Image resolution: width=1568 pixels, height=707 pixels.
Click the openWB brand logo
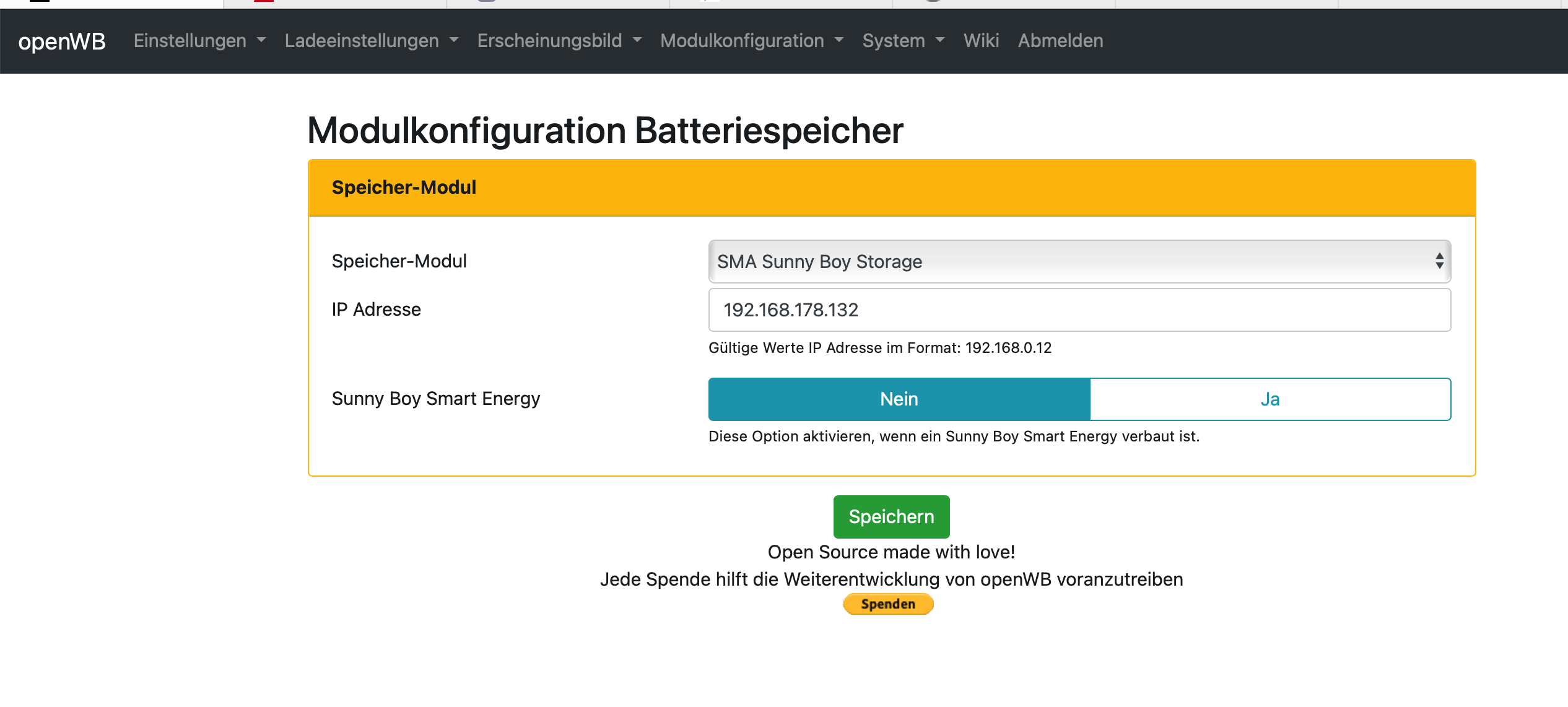62,41
